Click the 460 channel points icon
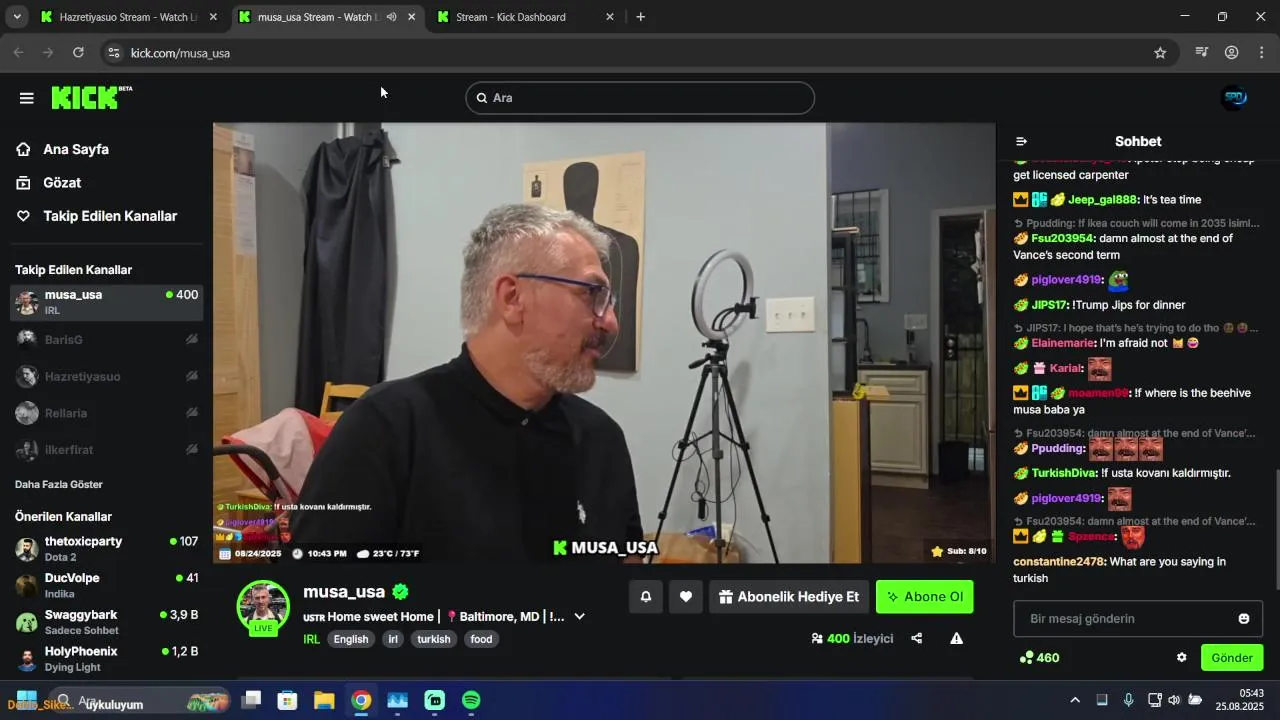 (x=1026, y=658)
